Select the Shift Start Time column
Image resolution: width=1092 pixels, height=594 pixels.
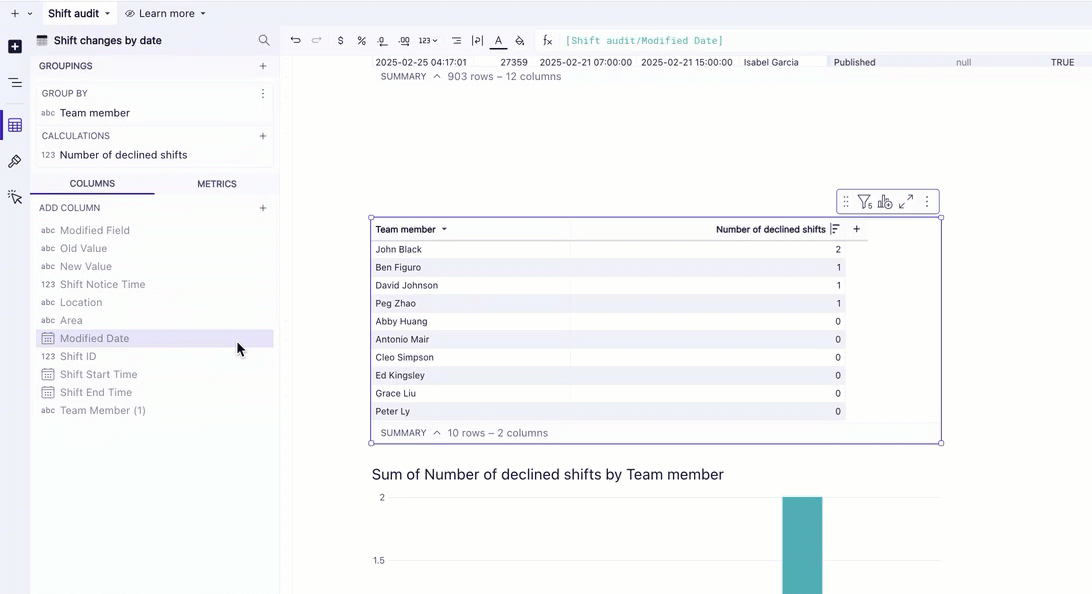tap(155, 375)
